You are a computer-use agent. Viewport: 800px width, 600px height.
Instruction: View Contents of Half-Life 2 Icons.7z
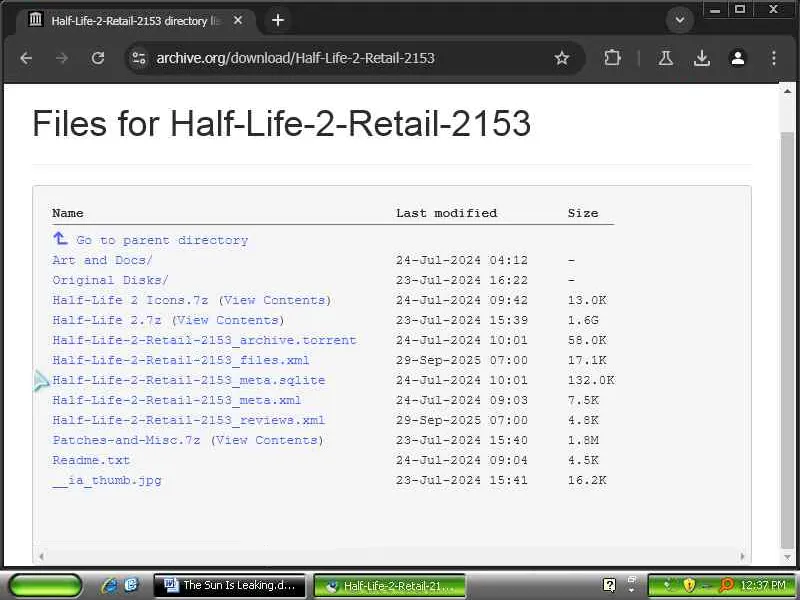click(x=275, y=300)
